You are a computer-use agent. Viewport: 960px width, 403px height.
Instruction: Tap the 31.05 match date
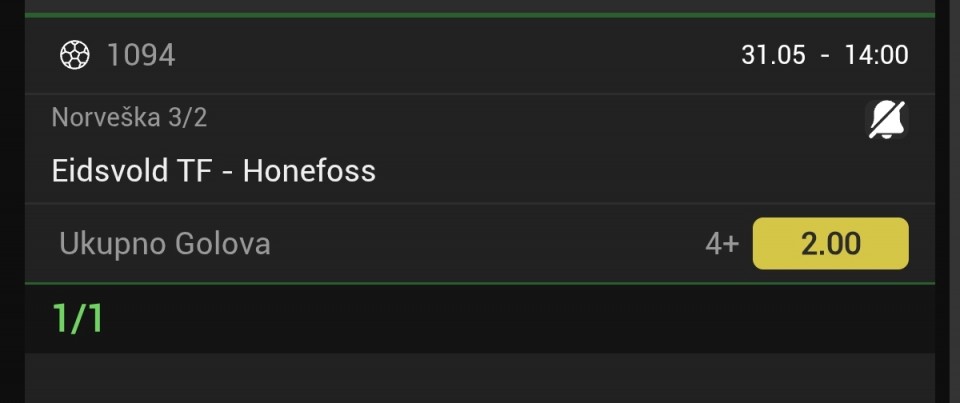773,55
